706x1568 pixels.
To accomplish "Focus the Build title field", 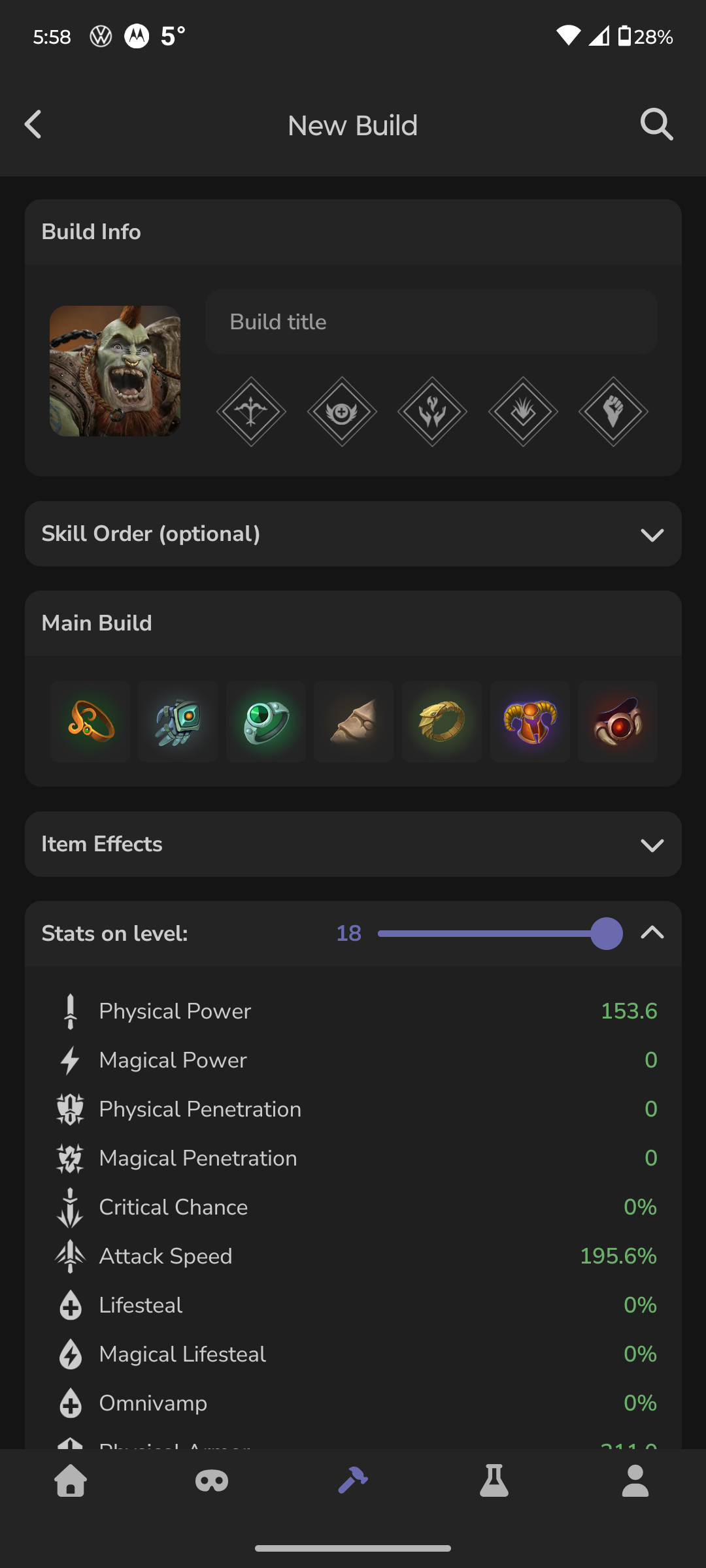I will point(431,322).
